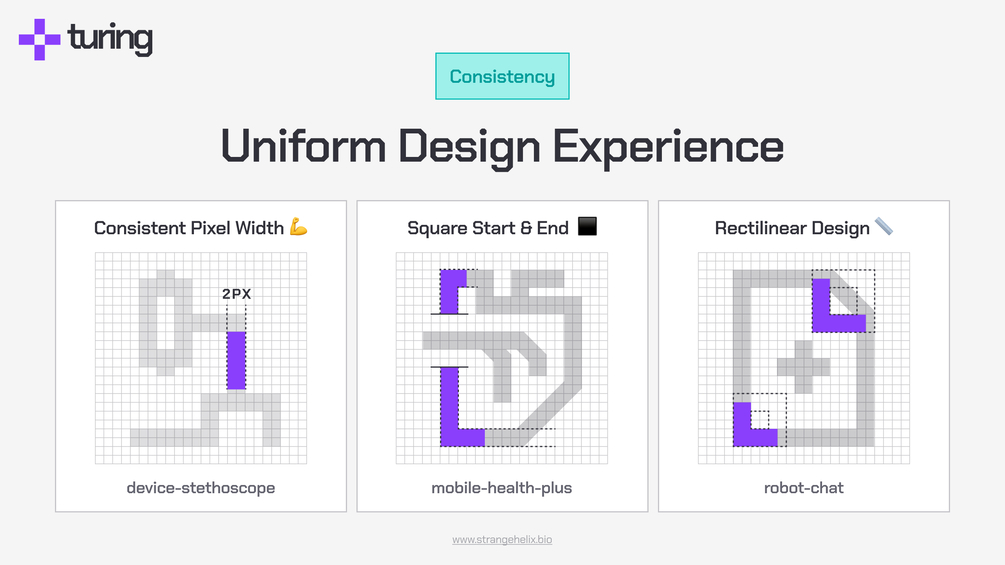Click the purple stem in stethoscope icon
The width and height of the screenshot is (1005, 565).
(237, 360)
